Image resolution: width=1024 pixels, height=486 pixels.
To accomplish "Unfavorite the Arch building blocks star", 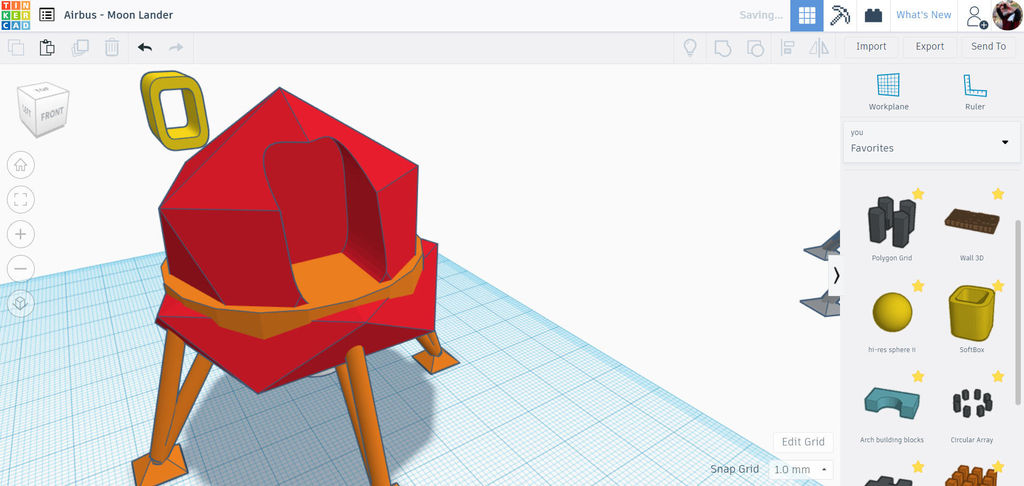I will click(x=918, y=376).
